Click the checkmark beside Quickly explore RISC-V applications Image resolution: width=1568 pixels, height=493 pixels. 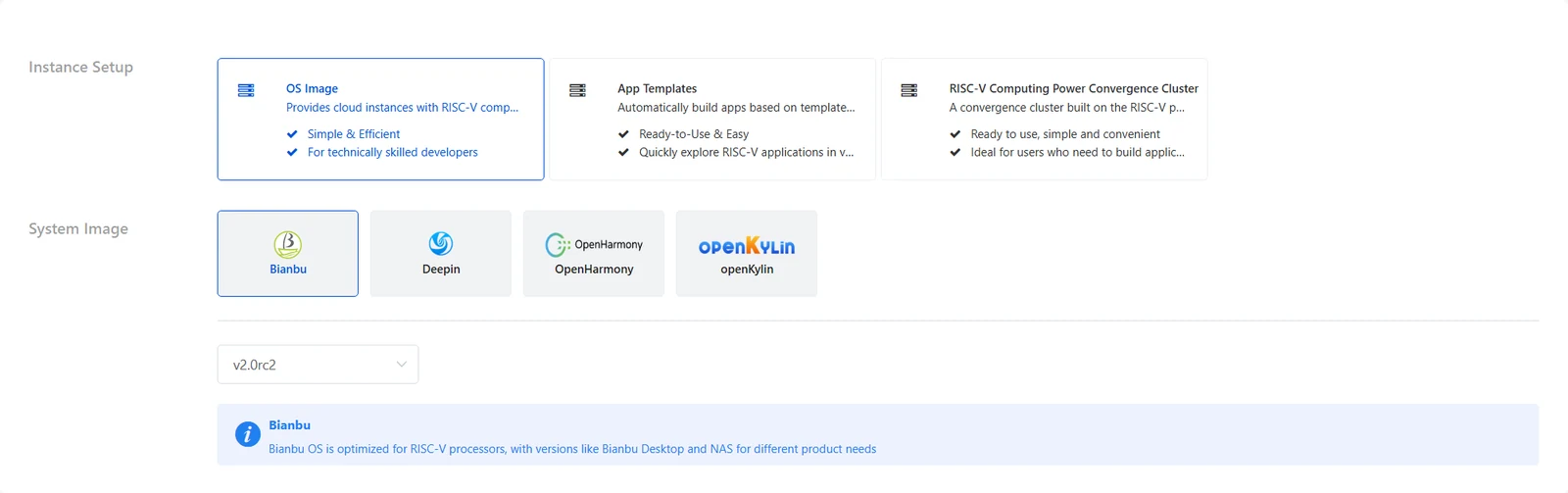[623, 153]
